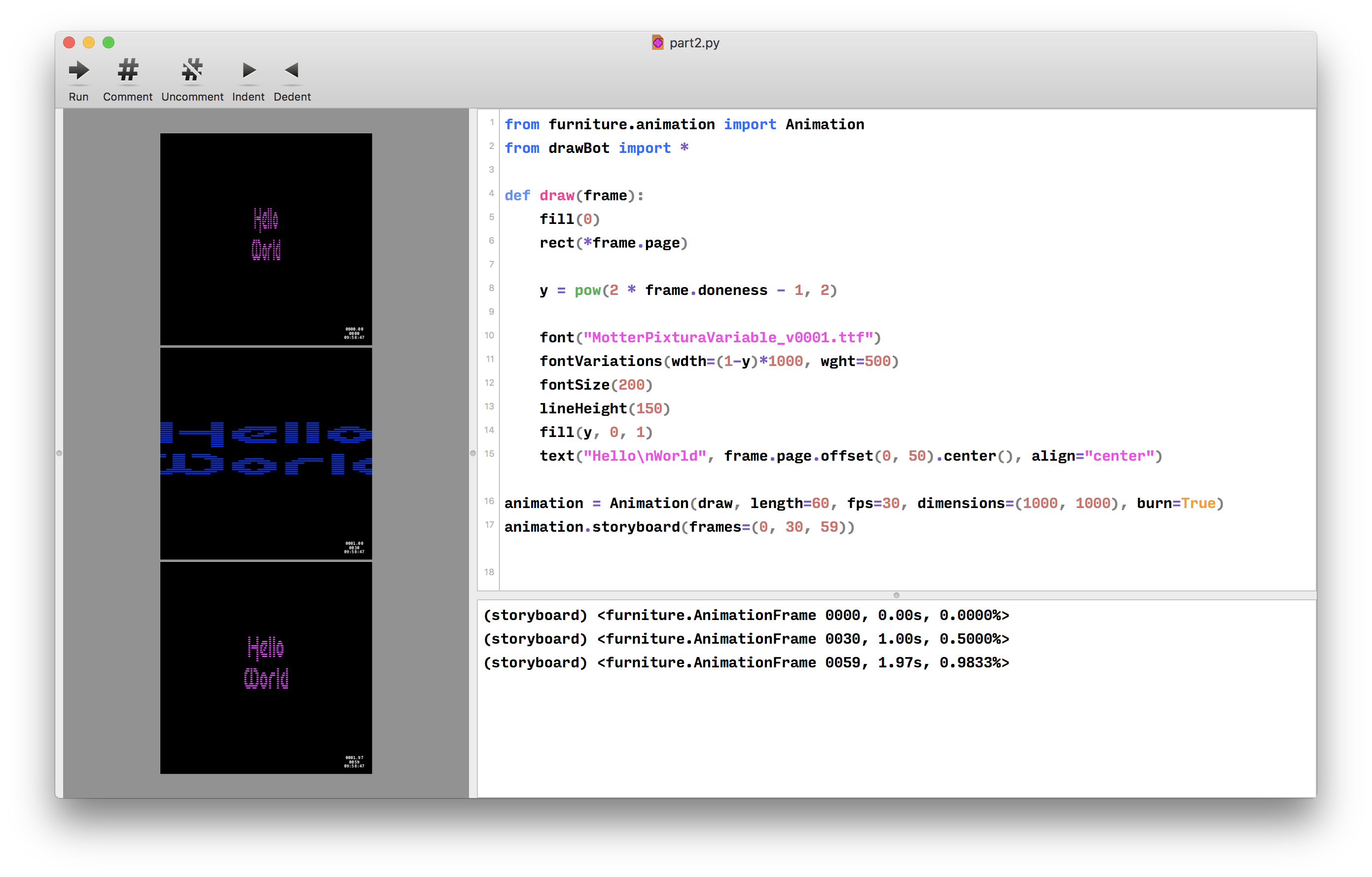Viewport: 1372px width, 877px height.
Task: Click the splitter handle above output console
Action: (896, 595)
